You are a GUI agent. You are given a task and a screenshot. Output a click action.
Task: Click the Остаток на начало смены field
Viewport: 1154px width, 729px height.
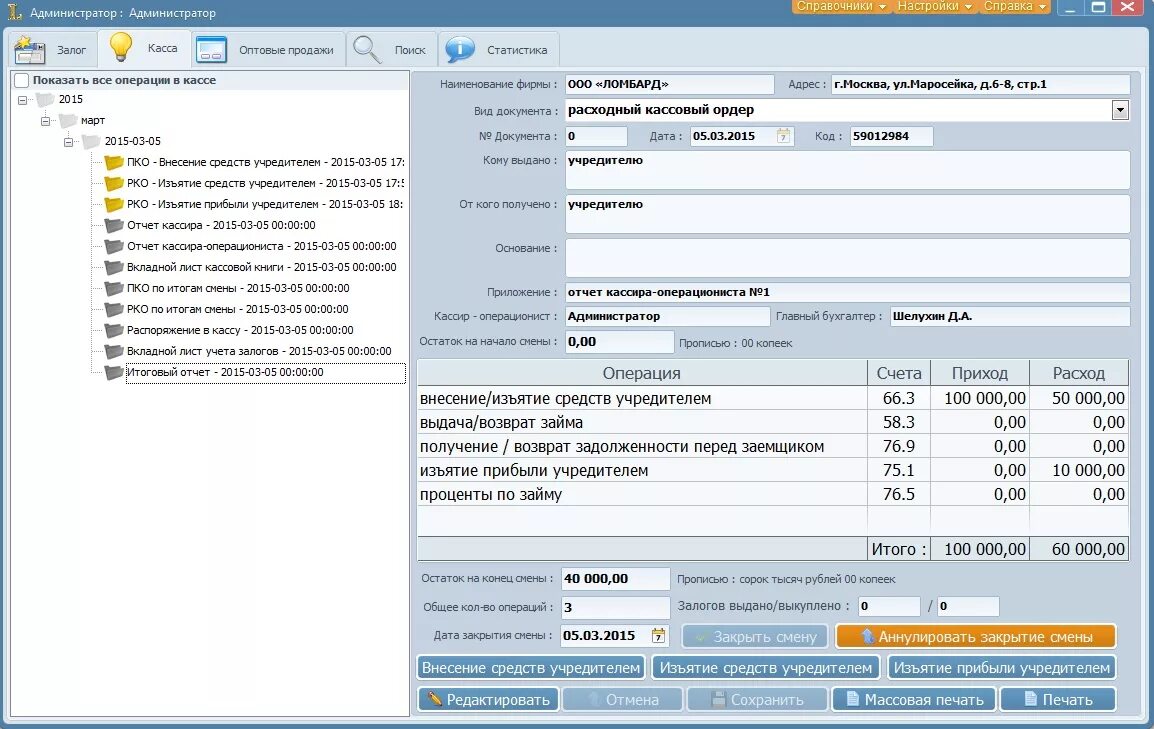click(619, 341)
